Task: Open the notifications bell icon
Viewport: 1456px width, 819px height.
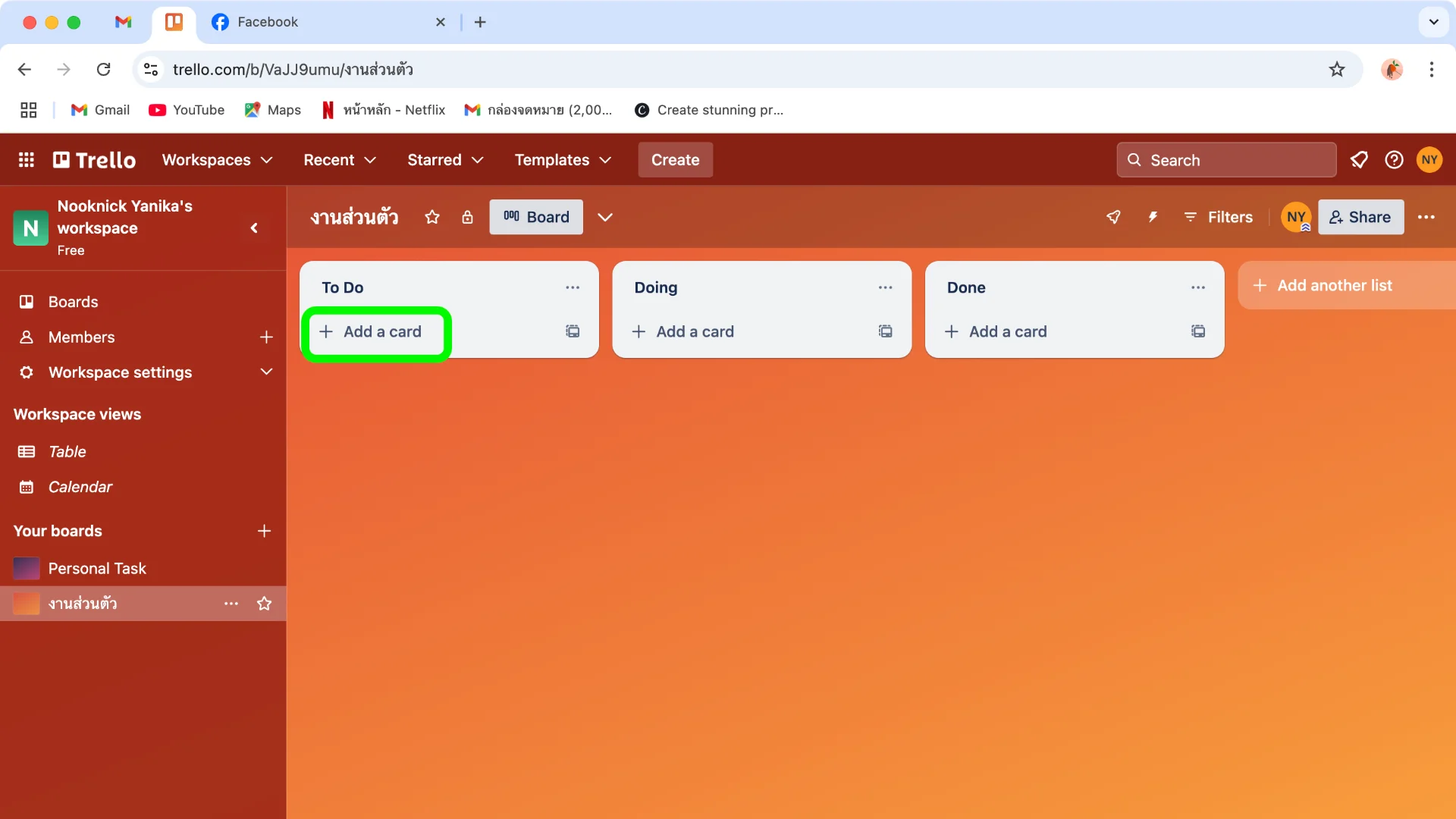Action: tap(1359, 160)
